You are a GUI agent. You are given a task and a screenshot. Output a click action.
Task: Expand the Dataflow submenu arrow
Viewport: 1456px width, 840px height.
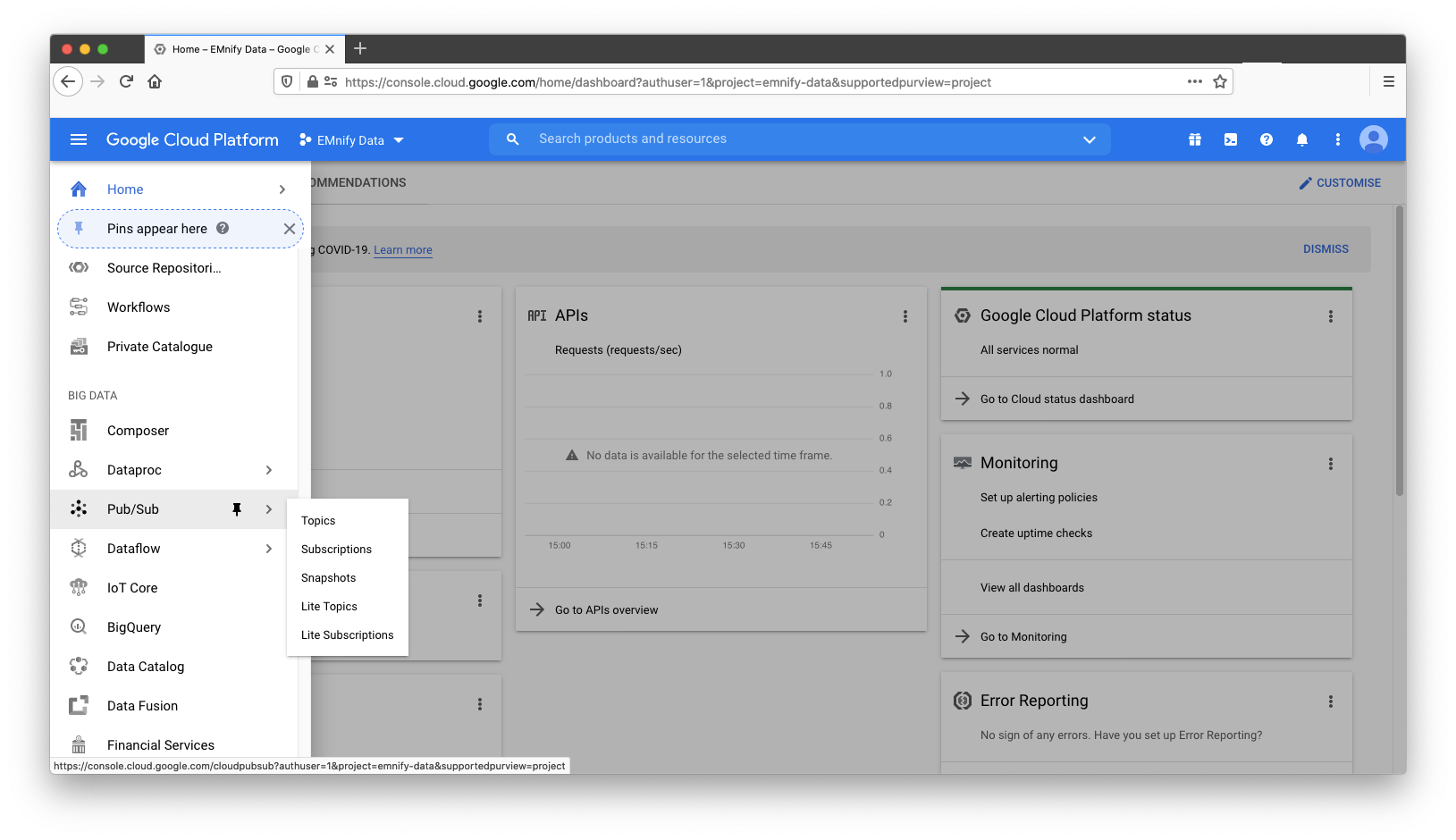point(268,548)
